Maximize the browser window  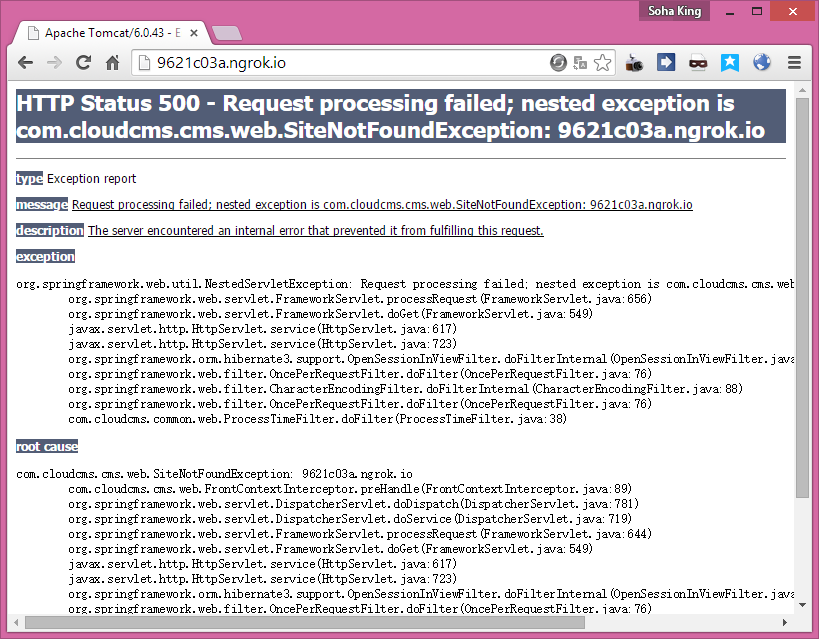pos(757,11)
